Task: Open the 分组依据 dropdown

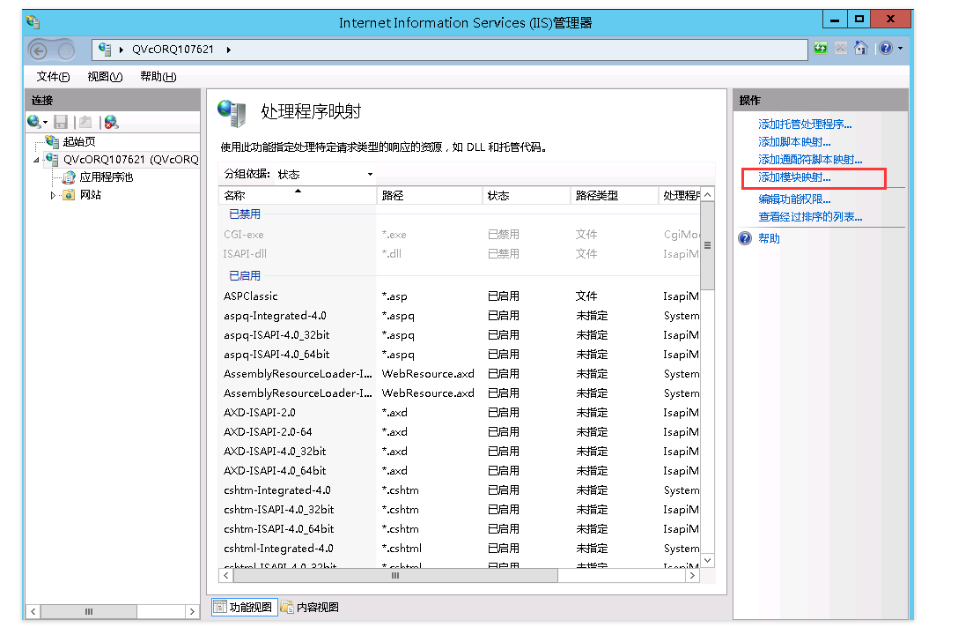Action: (x=324, y=174)
